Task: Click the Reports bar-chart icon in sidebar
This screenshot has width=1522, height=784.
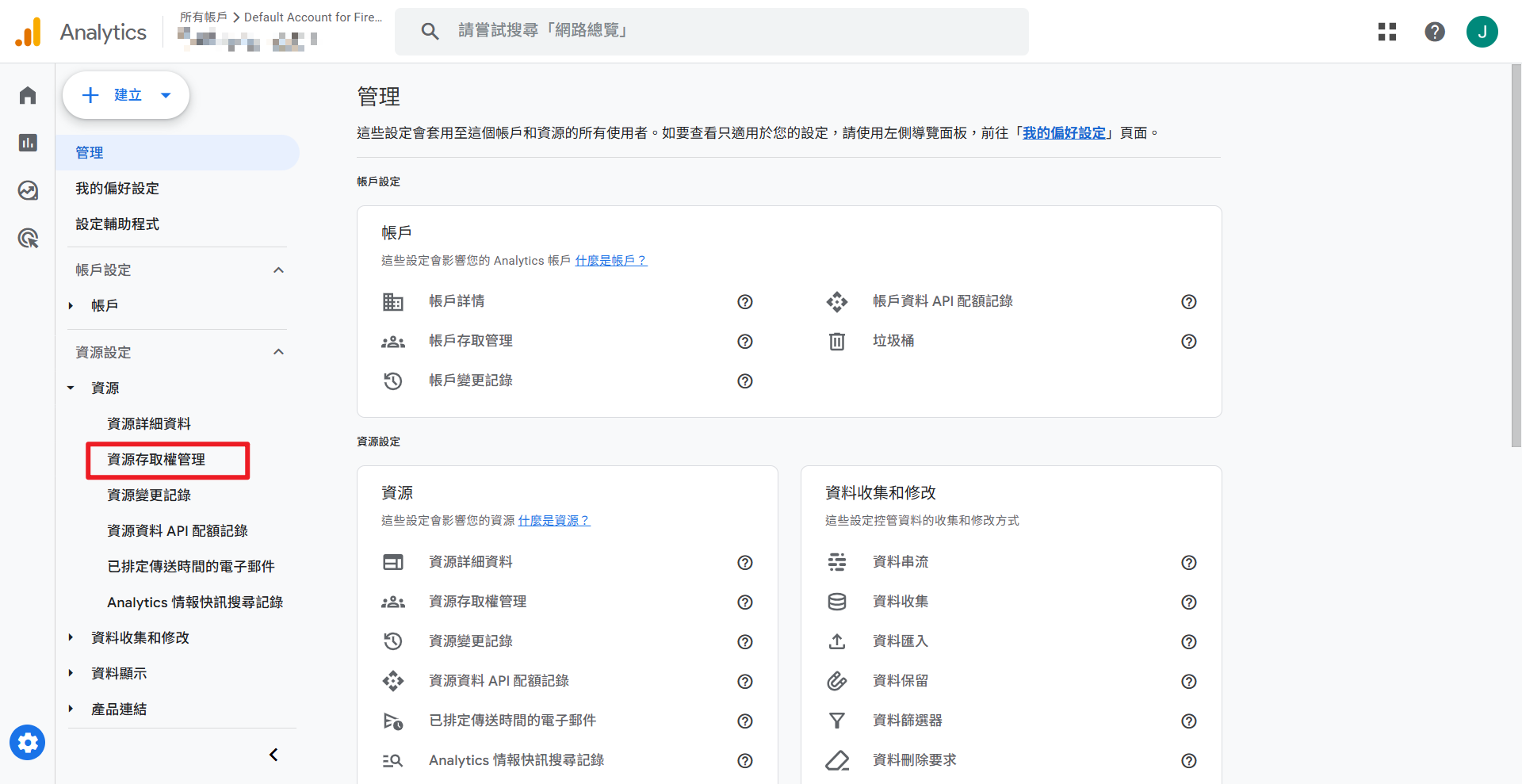Action: click(x=27, y=143)
